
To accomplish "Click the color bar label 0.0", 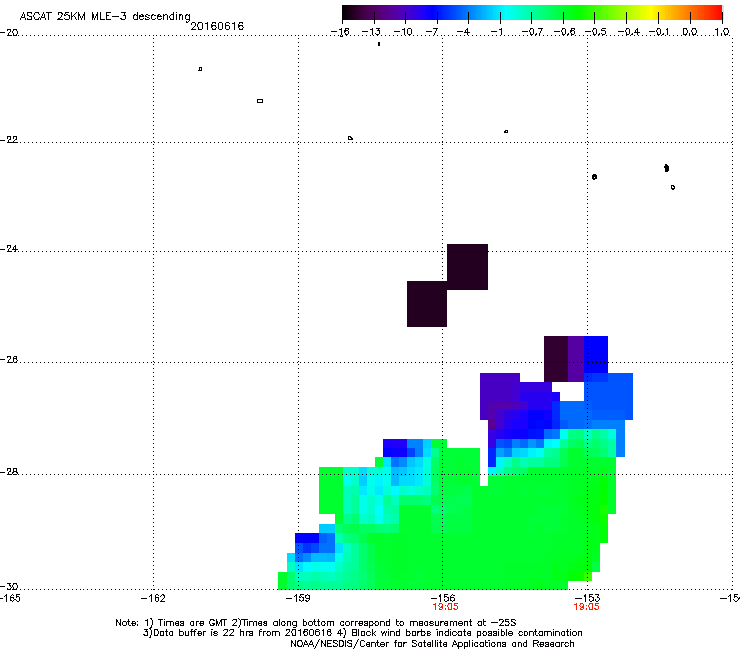I will point(690,32).
